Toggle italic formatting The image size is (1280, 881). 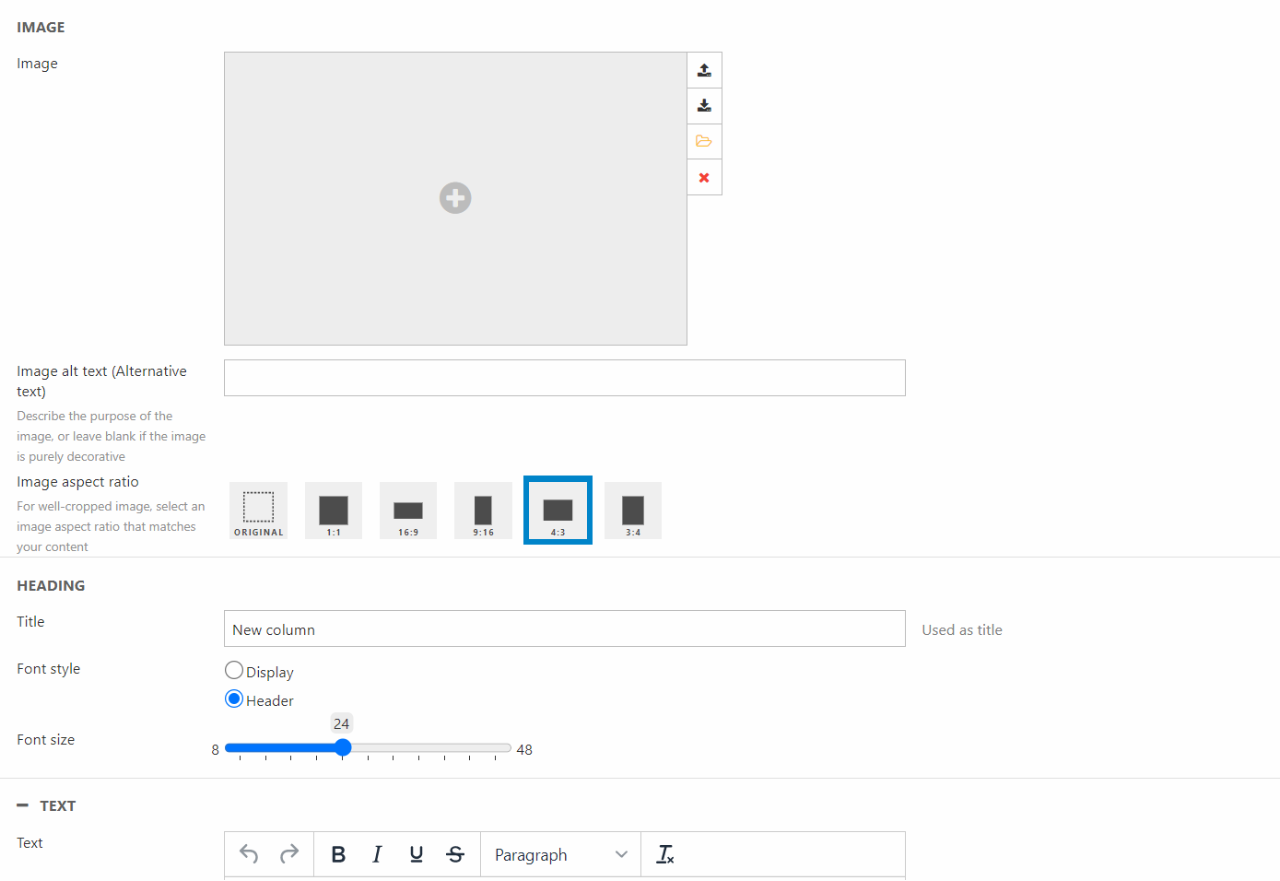[x=377, y=855]
